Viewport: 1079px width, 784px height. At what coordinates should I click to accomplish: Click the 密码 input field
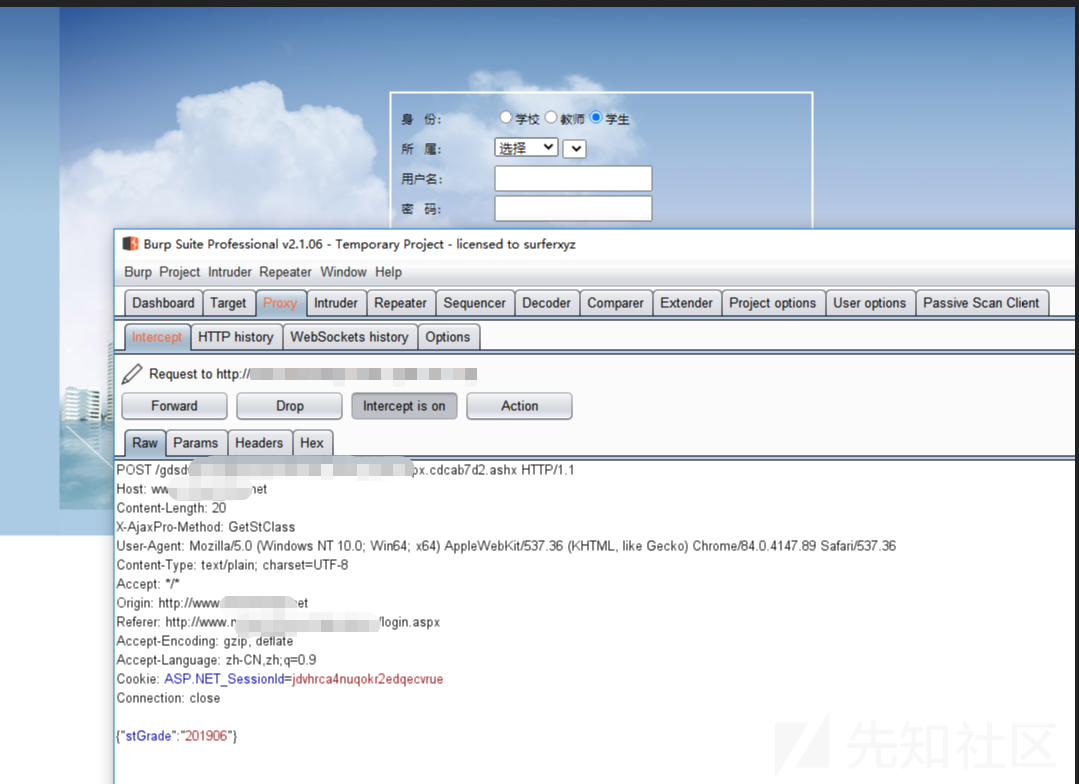(x=573, y=208)
